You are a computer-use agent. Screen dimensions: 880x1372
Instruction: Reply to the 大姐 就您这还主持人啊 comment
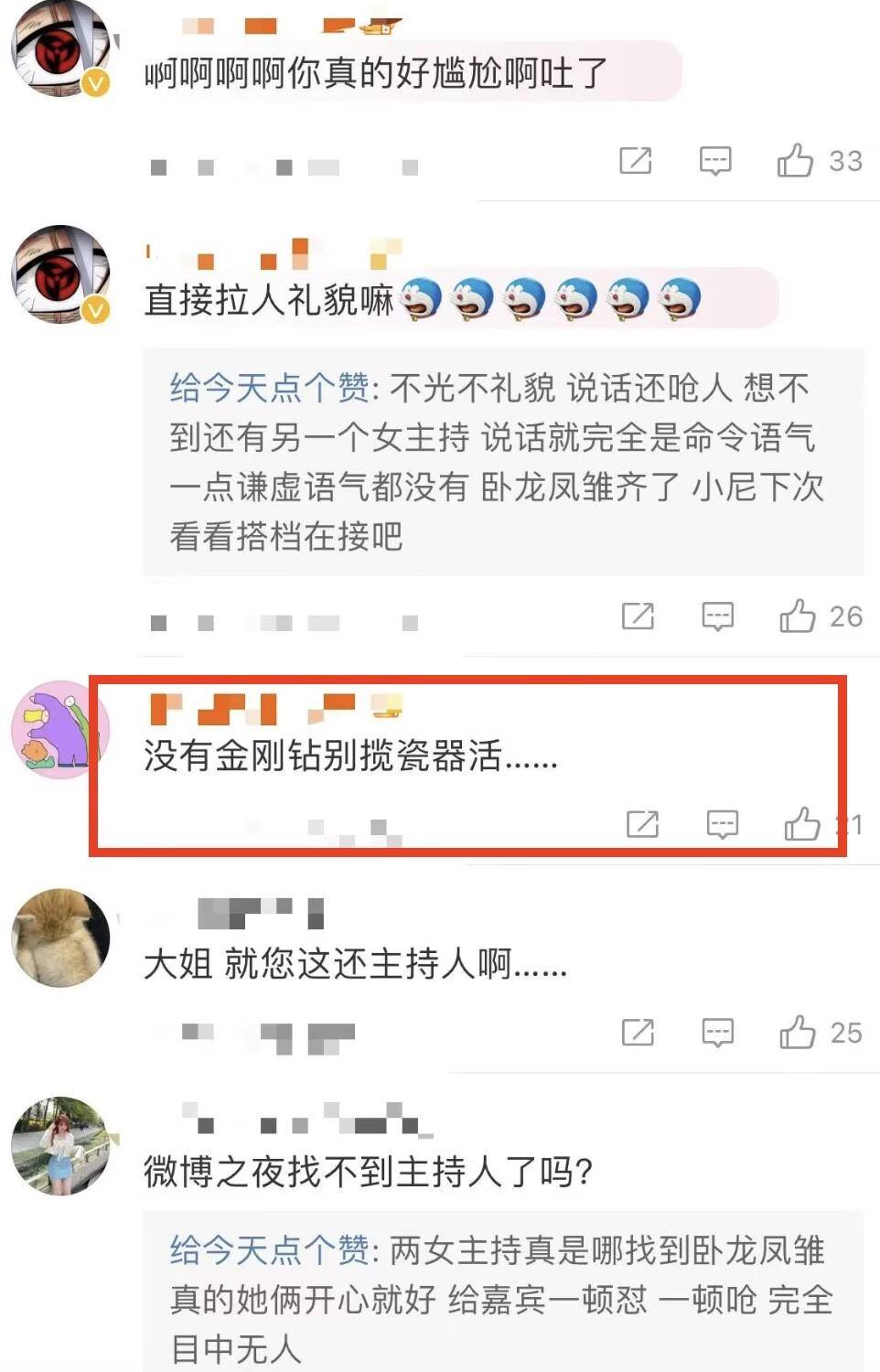pos(717,1033)
